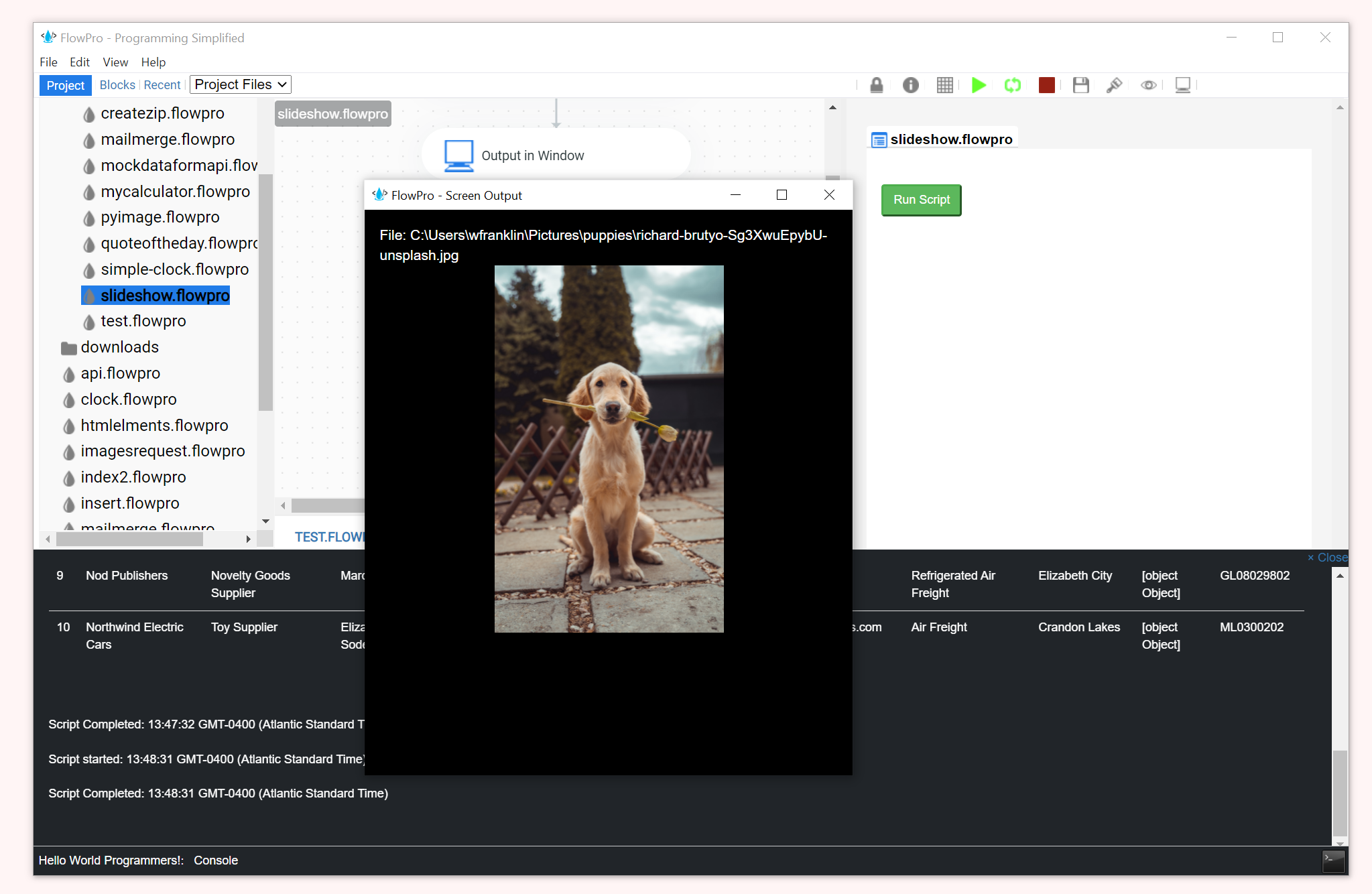Open the info icon in toolbar

(x=911, y=85)
